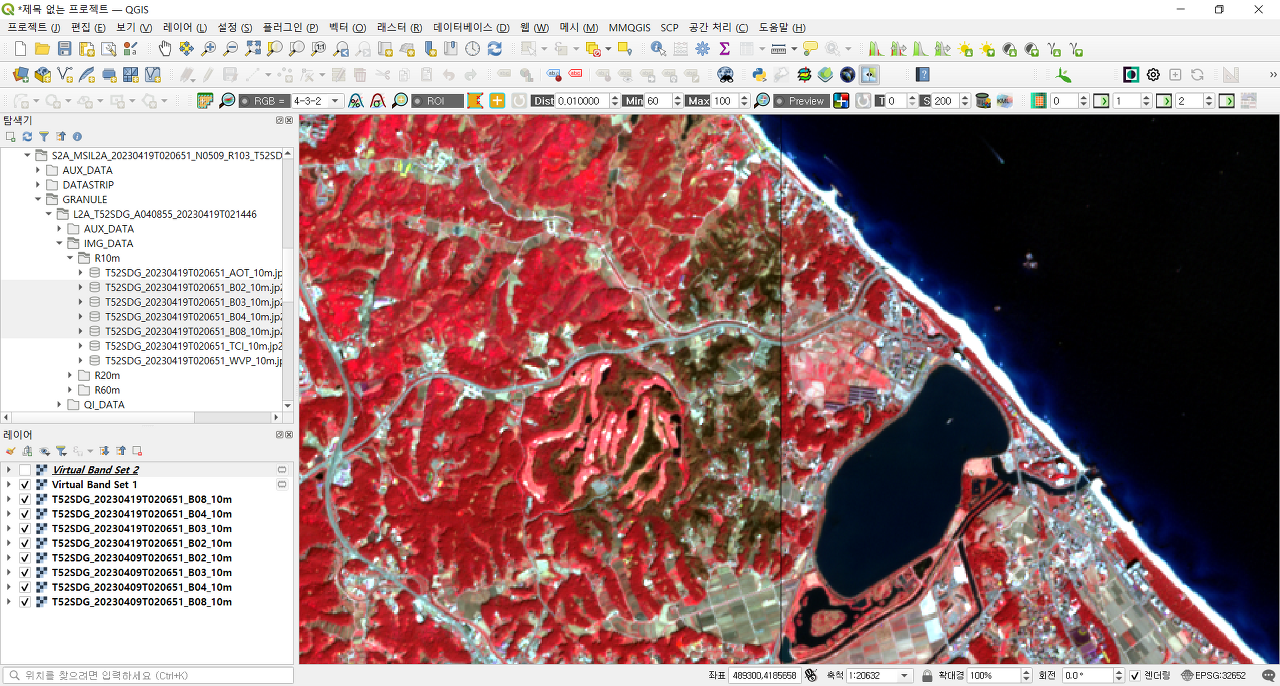Enable visibility of Virtual Band Set 2

pyautogui.click(x=25, y=470)
